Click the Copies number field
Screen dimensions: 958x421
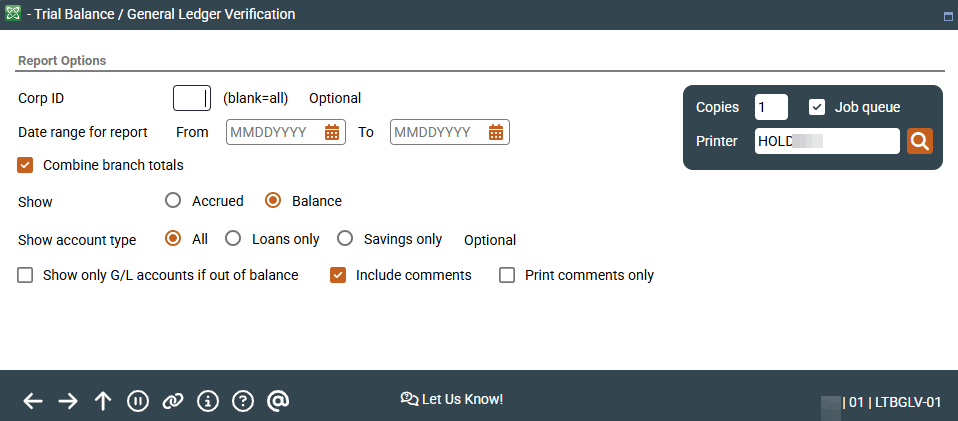(x=771, y=107)
